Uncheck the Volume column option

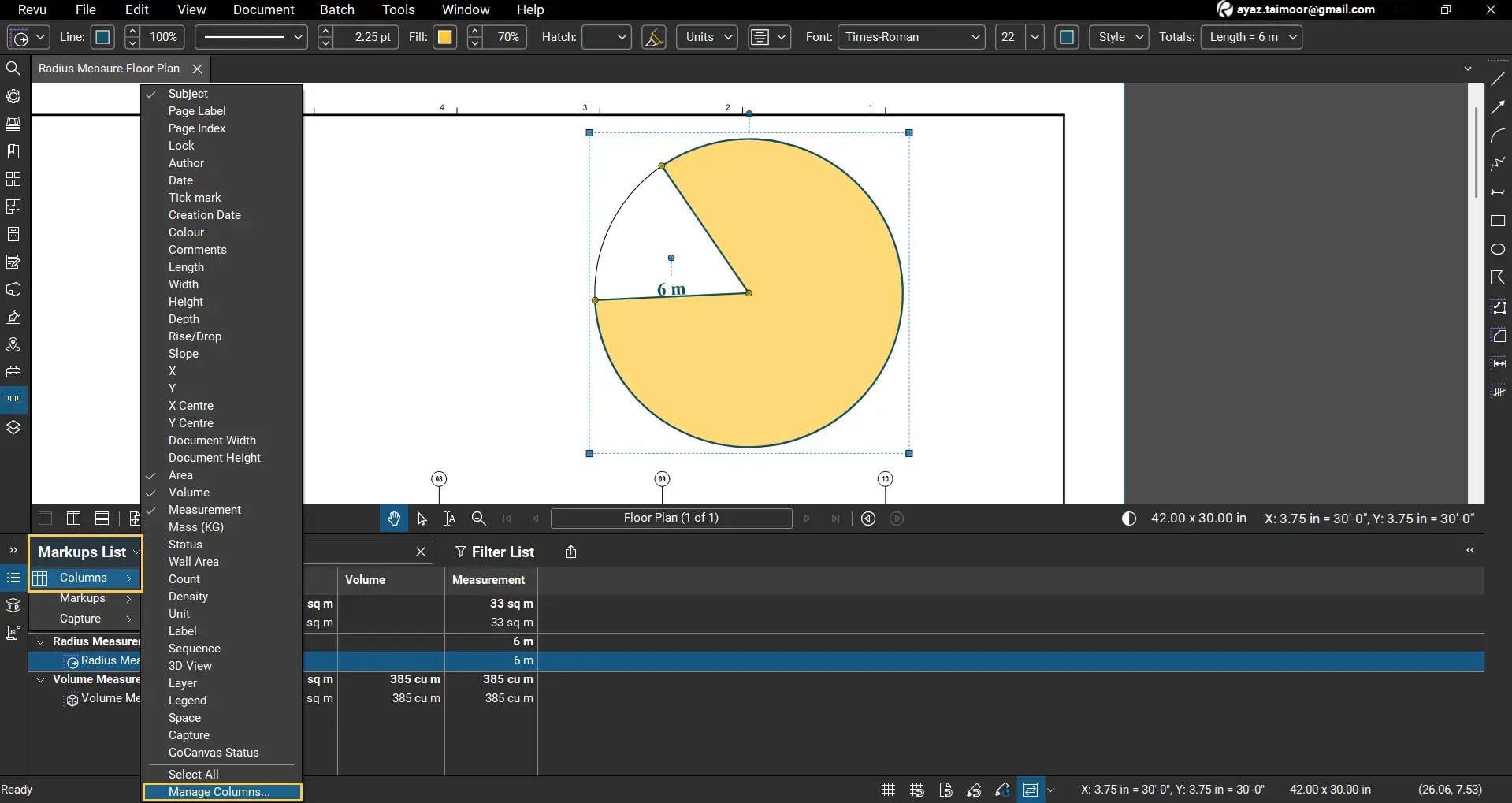pos(189,493)
